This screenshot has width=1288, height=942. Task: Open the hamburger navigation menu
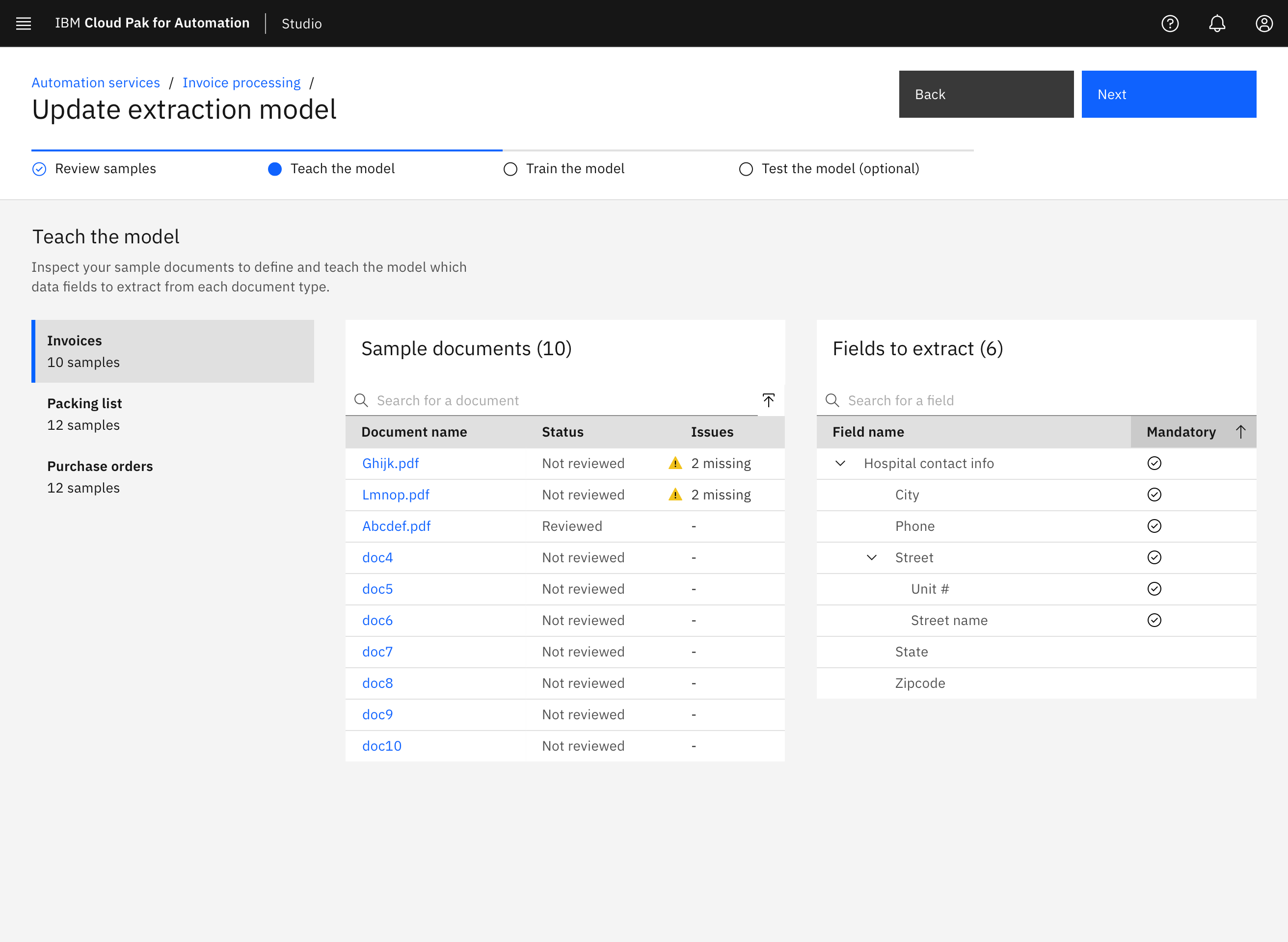(x=24, y=24)
